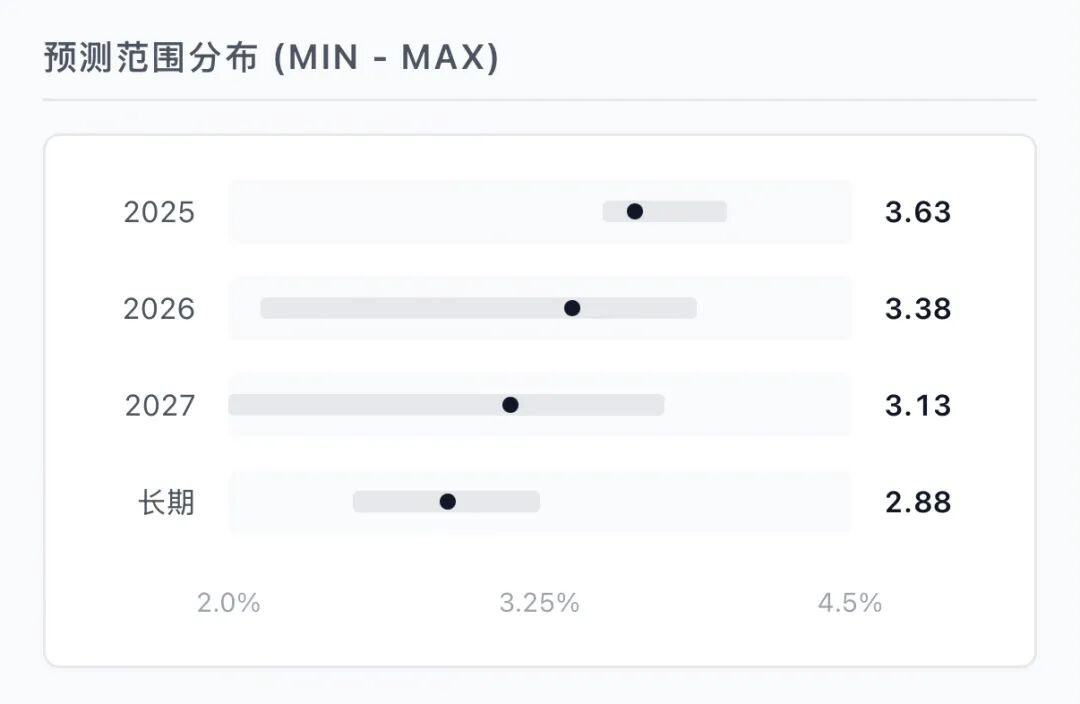
Task: Click the 2.0% axis label
Action: click(x=228, y=603)
